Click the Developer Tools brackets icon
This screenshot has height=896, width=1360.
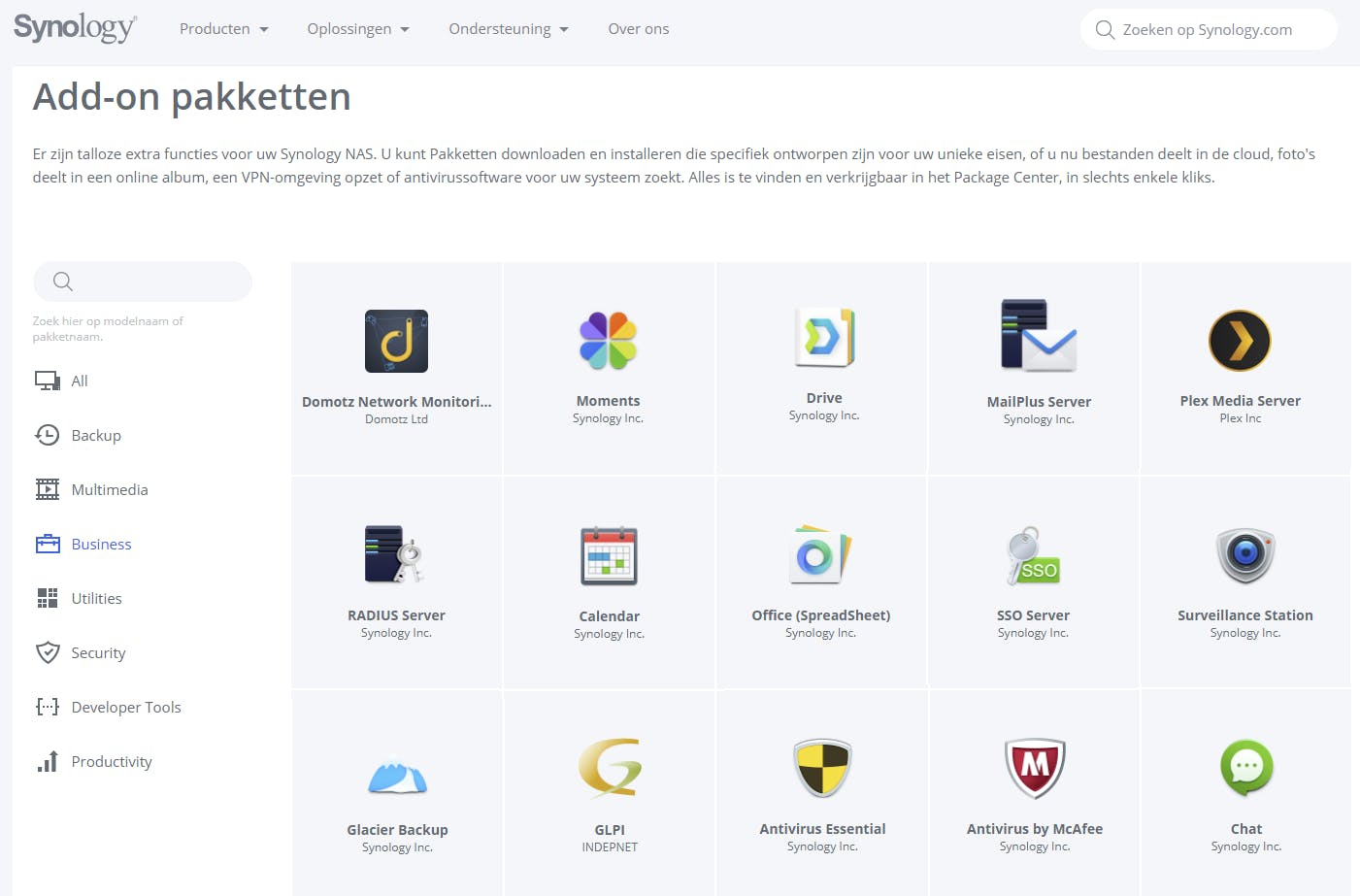click(x=48, y=707)
